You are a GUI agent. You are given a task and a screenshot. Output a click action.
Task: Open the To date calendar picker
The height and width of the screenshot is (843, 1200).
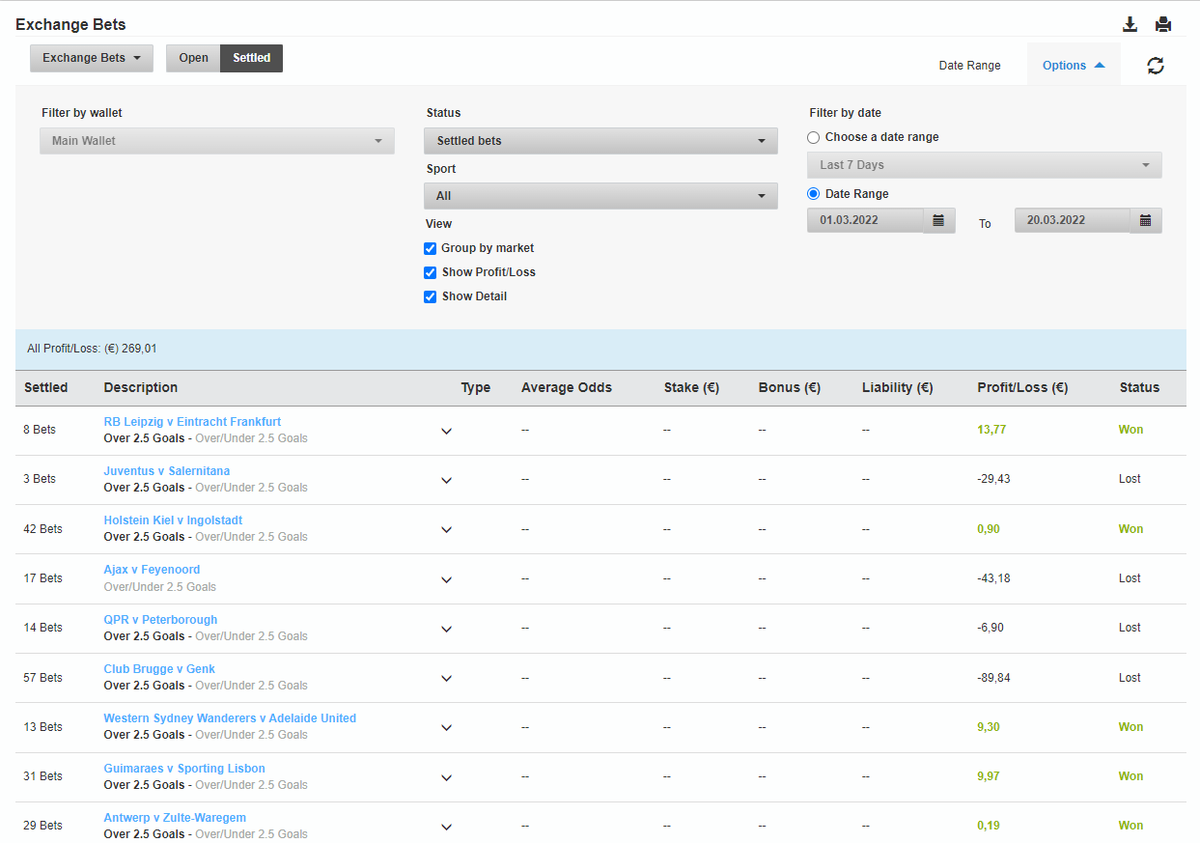(1146, 220)
